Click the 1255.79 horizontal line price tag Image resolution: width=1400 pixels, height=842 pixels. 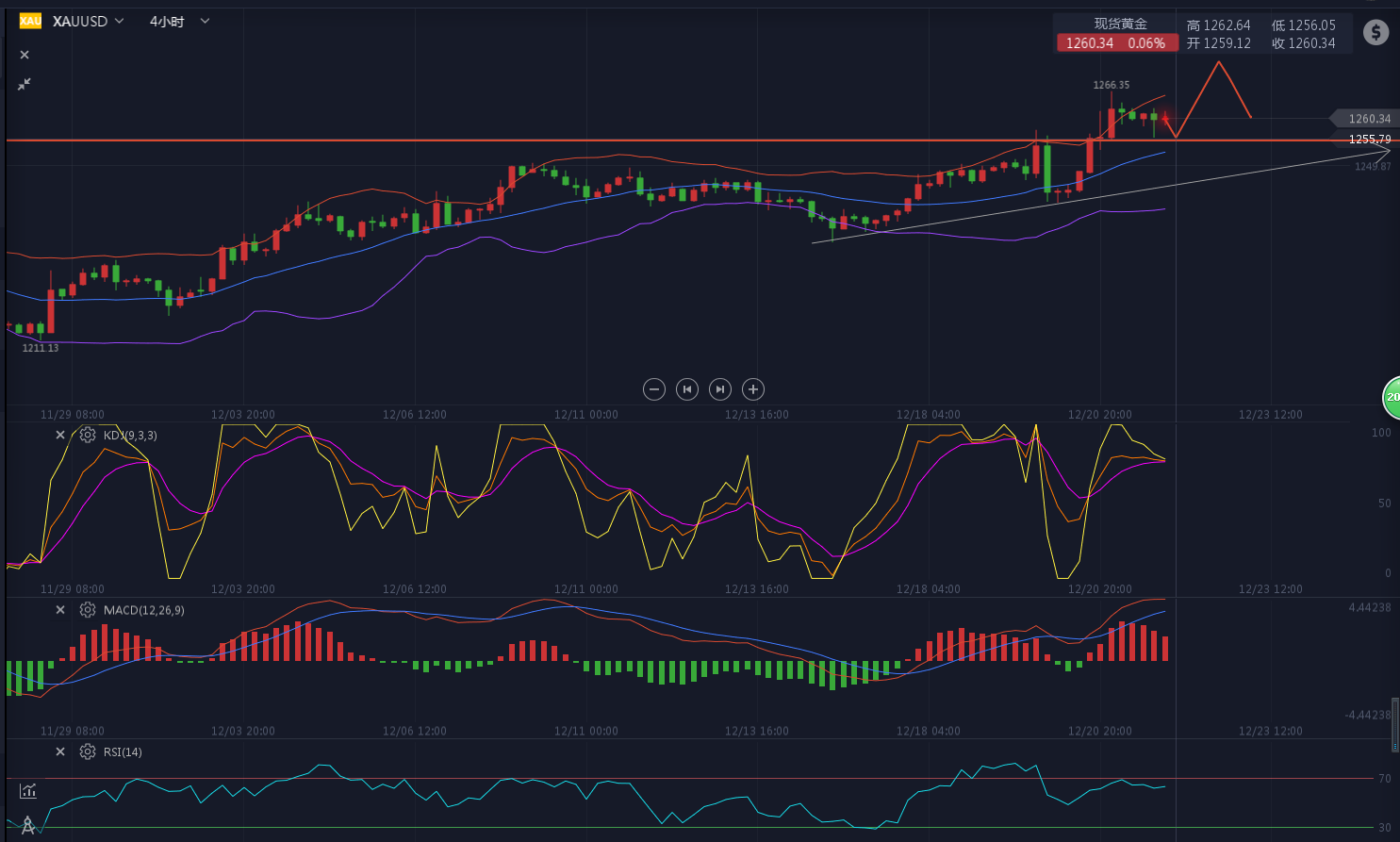point(1369,140)
